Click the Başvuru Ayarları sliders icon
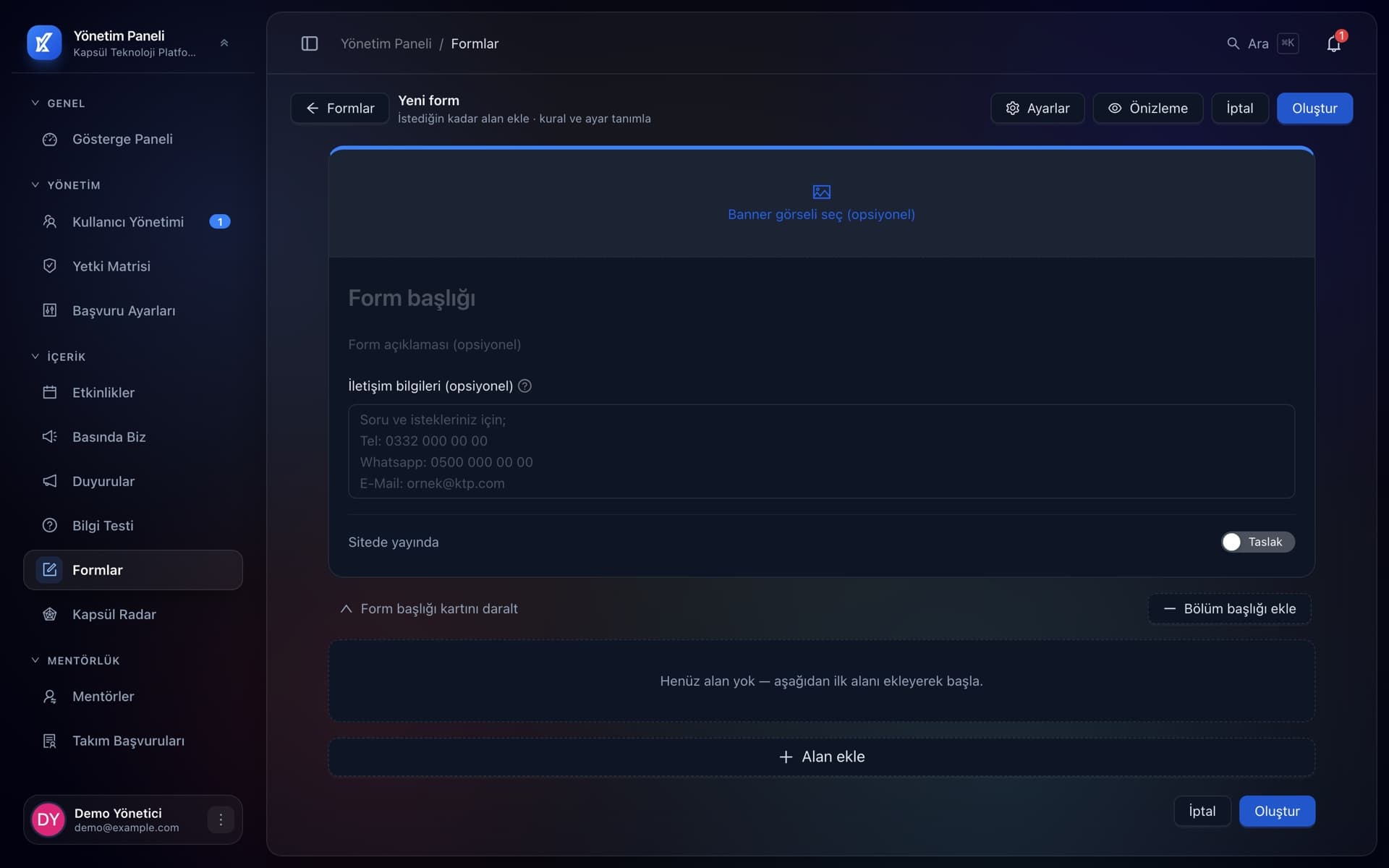Viewport: 1389px width, 868px height. coord(50,310)
